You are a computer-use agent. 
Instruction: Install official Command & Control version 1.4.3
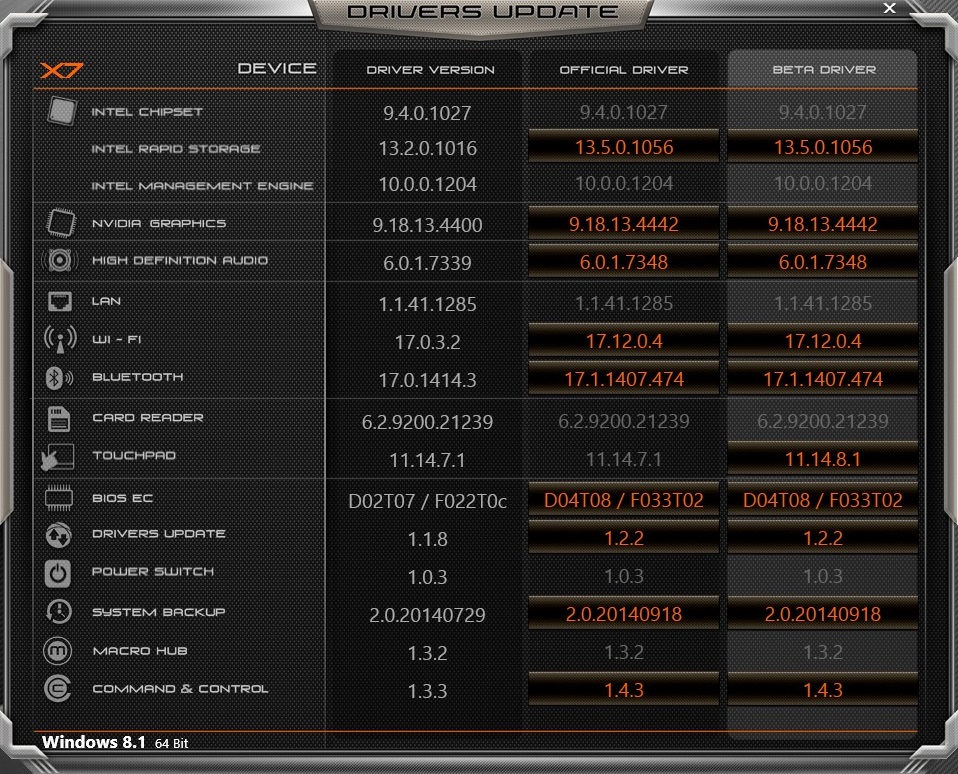(624, 689)
